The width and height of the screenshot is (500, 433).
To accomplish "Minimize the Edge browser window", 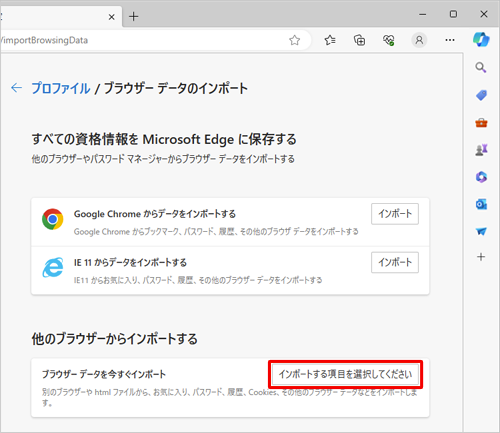I will 423,14.
